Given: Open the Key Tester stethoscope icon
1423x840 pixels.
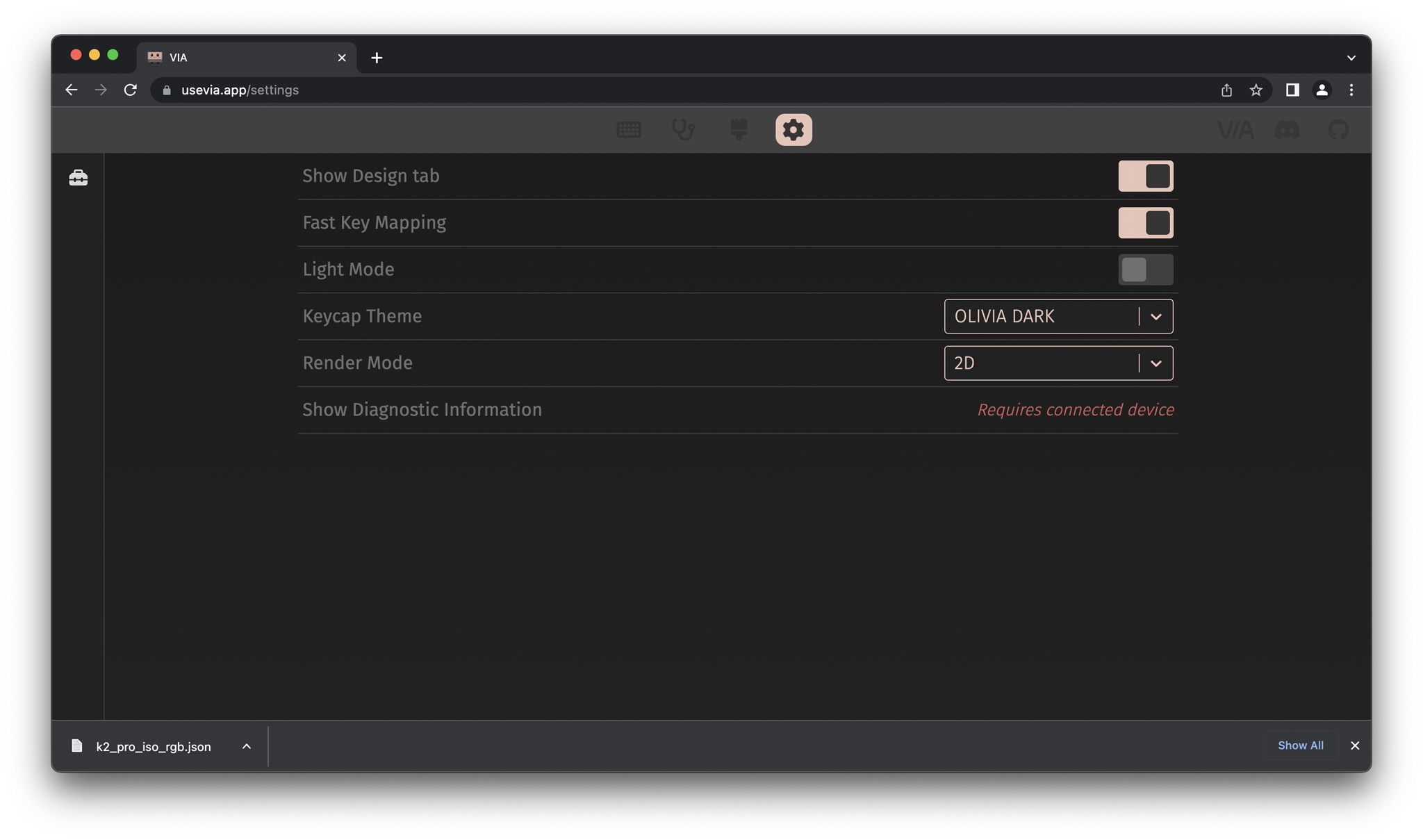Looking at the screenshot, I should (x=683, y=130).
